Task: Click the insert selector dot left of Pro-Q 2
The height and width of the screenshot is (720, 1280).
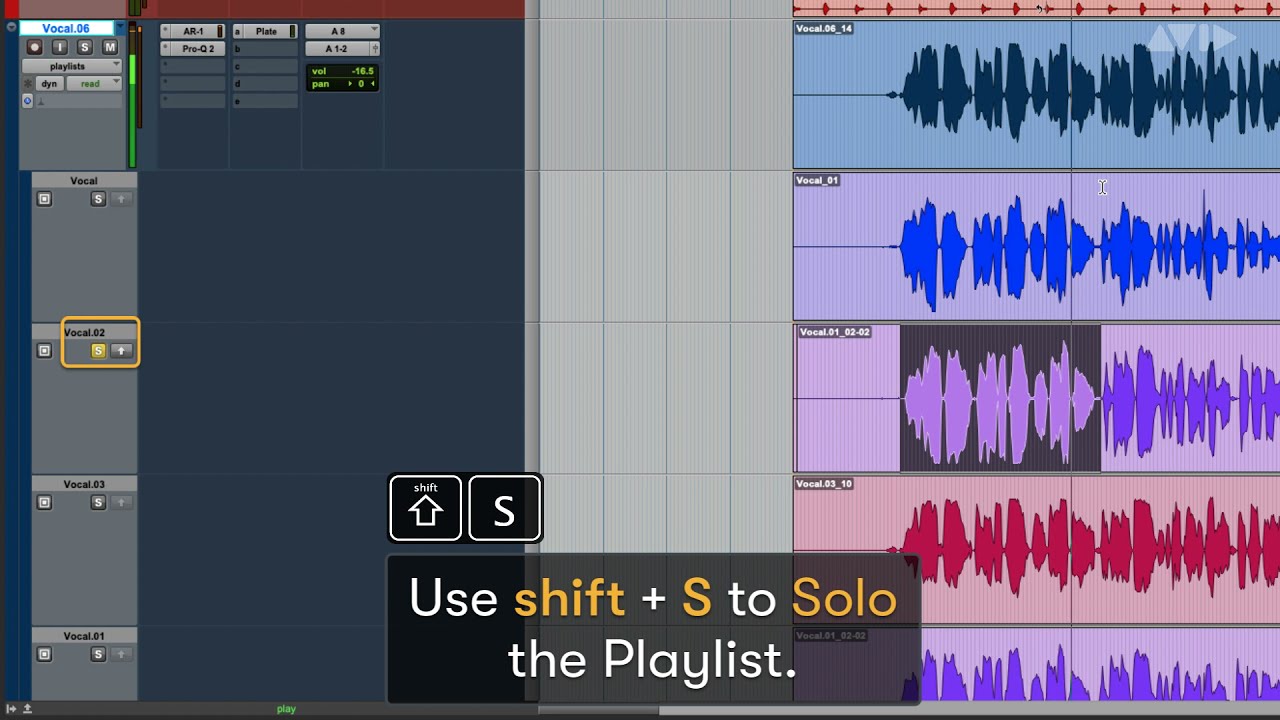Action: point(165,49)
